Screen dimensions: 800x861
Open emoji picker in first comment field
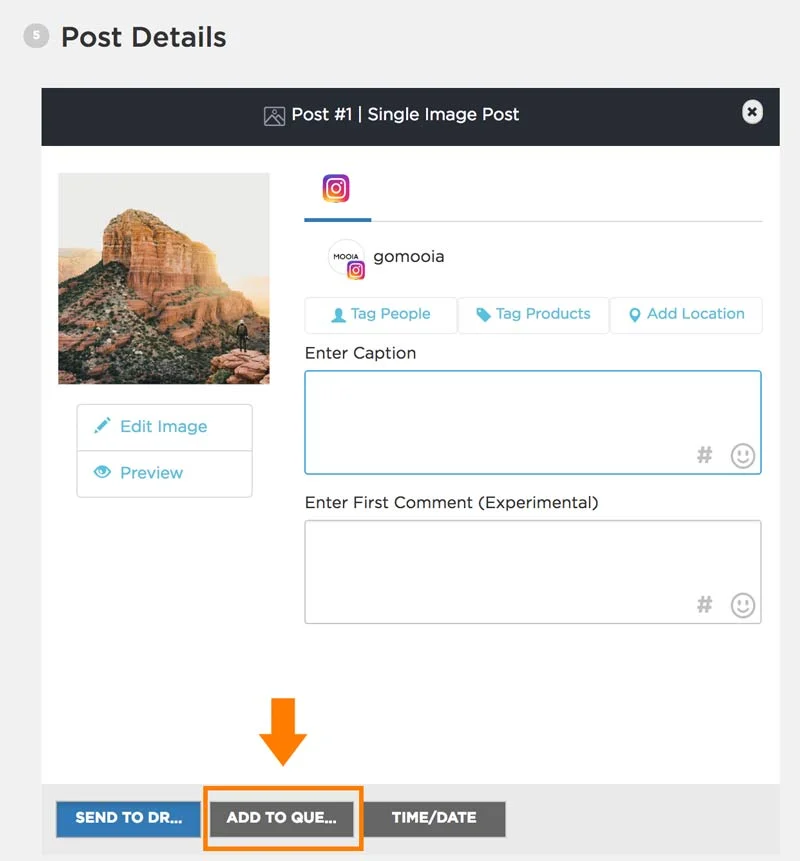(x=742, y=605)
